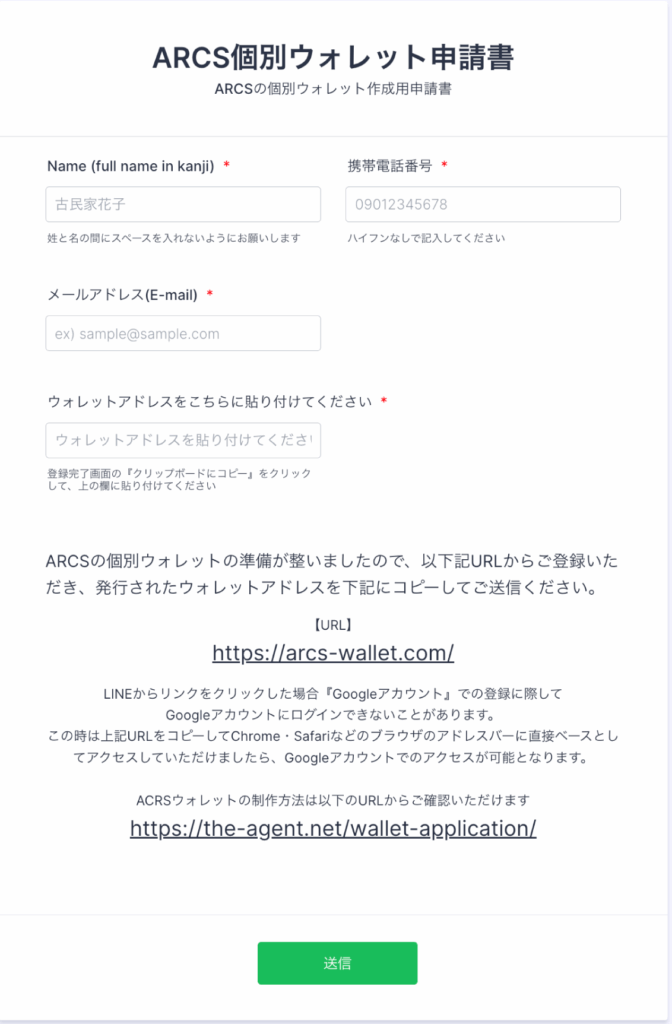672x1024 pixels.
Task: Select the メールアドレス(E-mail) input box
Action: 183,333
